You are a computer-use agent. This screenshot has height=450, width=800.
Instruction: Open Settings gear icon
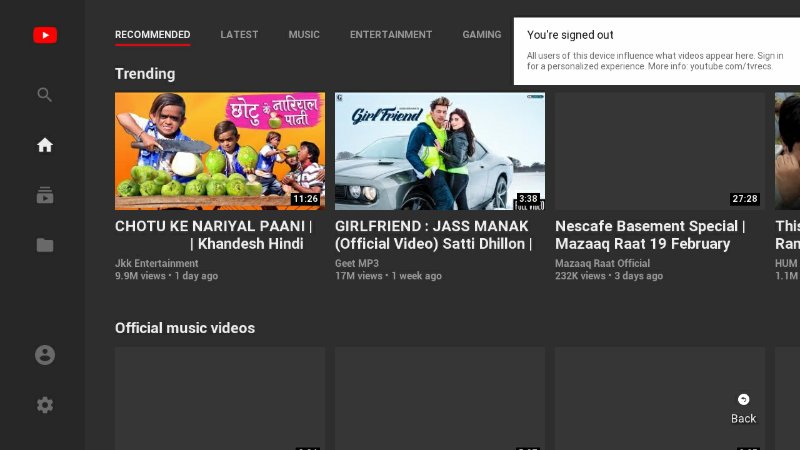(x=45, y=405)
